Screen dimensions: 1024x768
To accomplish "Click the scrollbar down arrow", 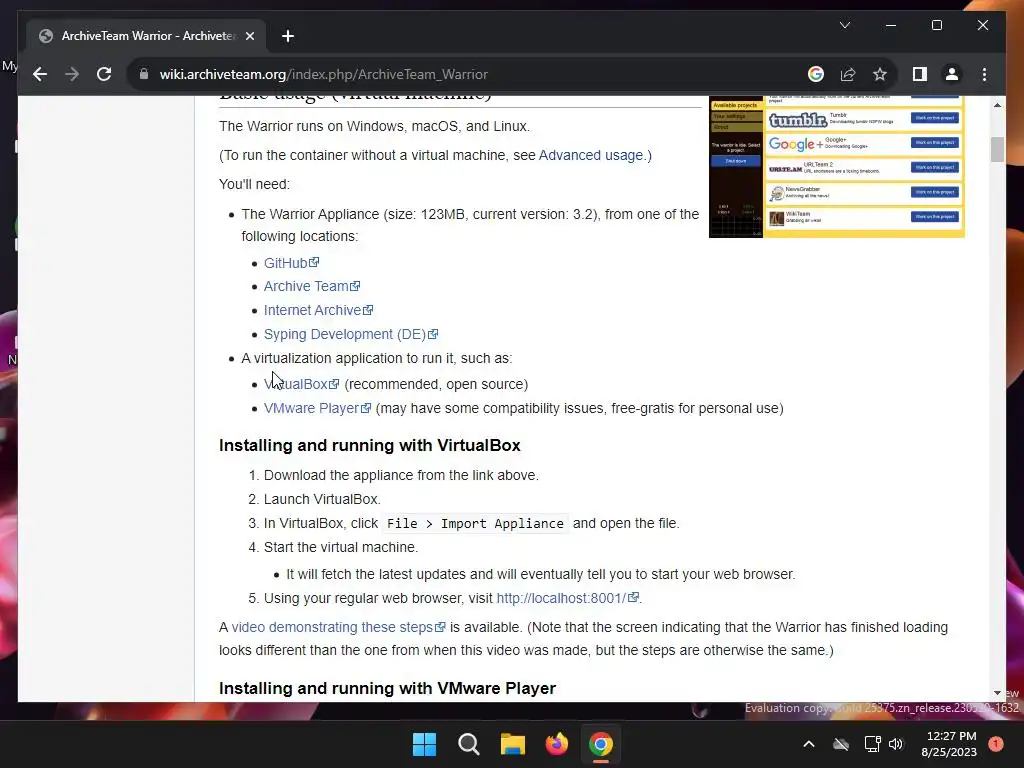I will point(997,693).
